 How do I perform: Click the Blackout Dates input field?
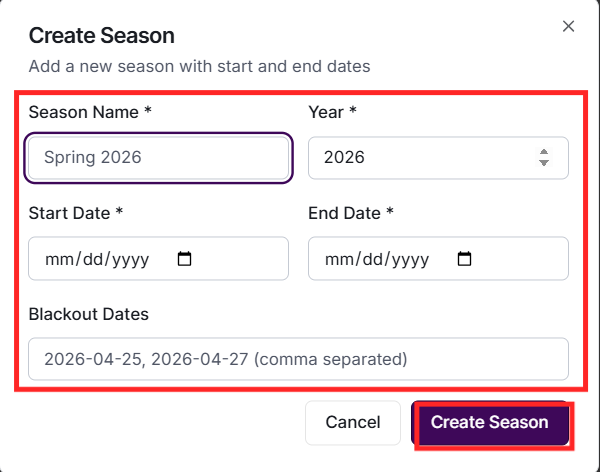298,359
